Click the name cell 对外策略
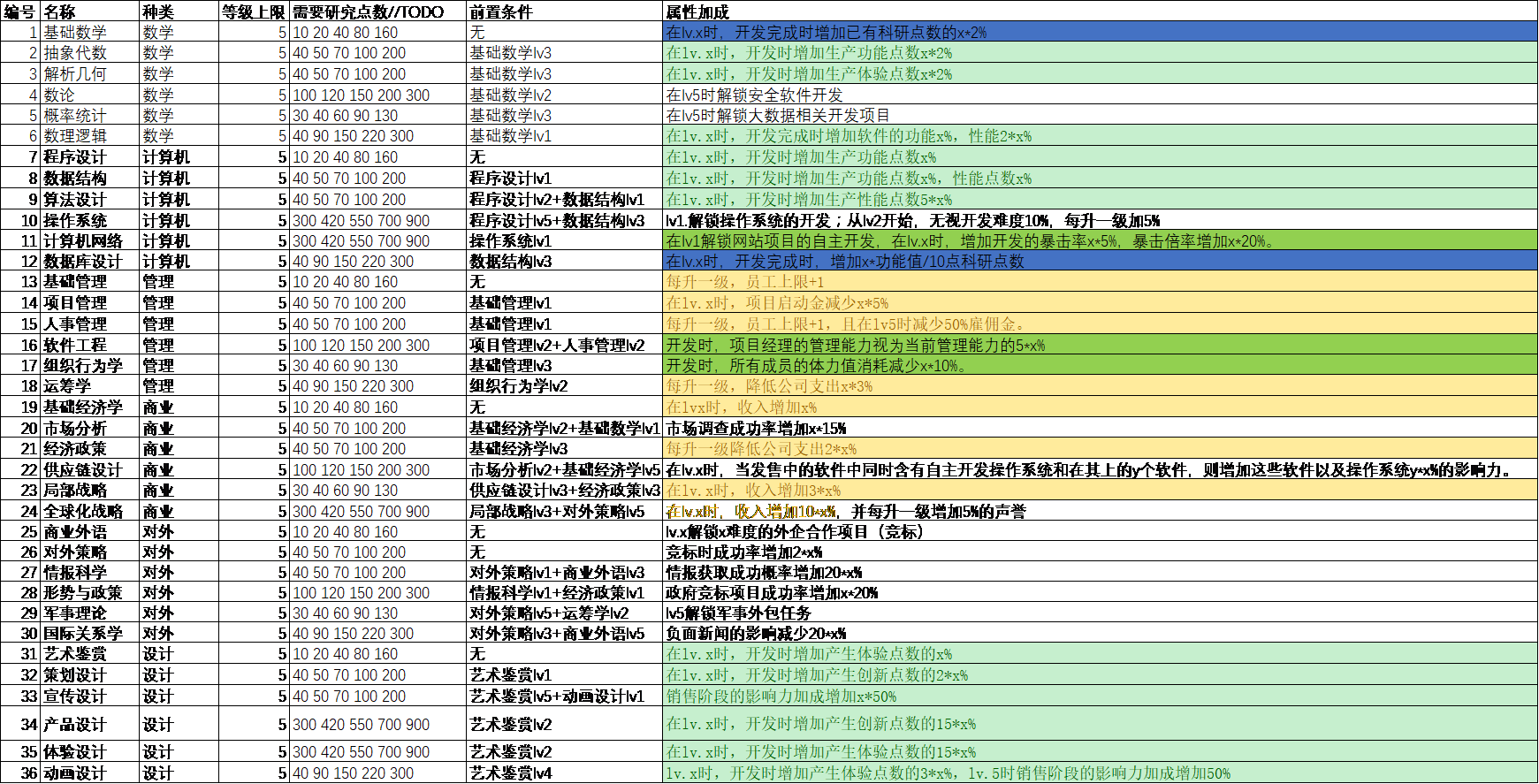Image resolution: width=1539 pixels, height=784 pixels. [90, 552]
